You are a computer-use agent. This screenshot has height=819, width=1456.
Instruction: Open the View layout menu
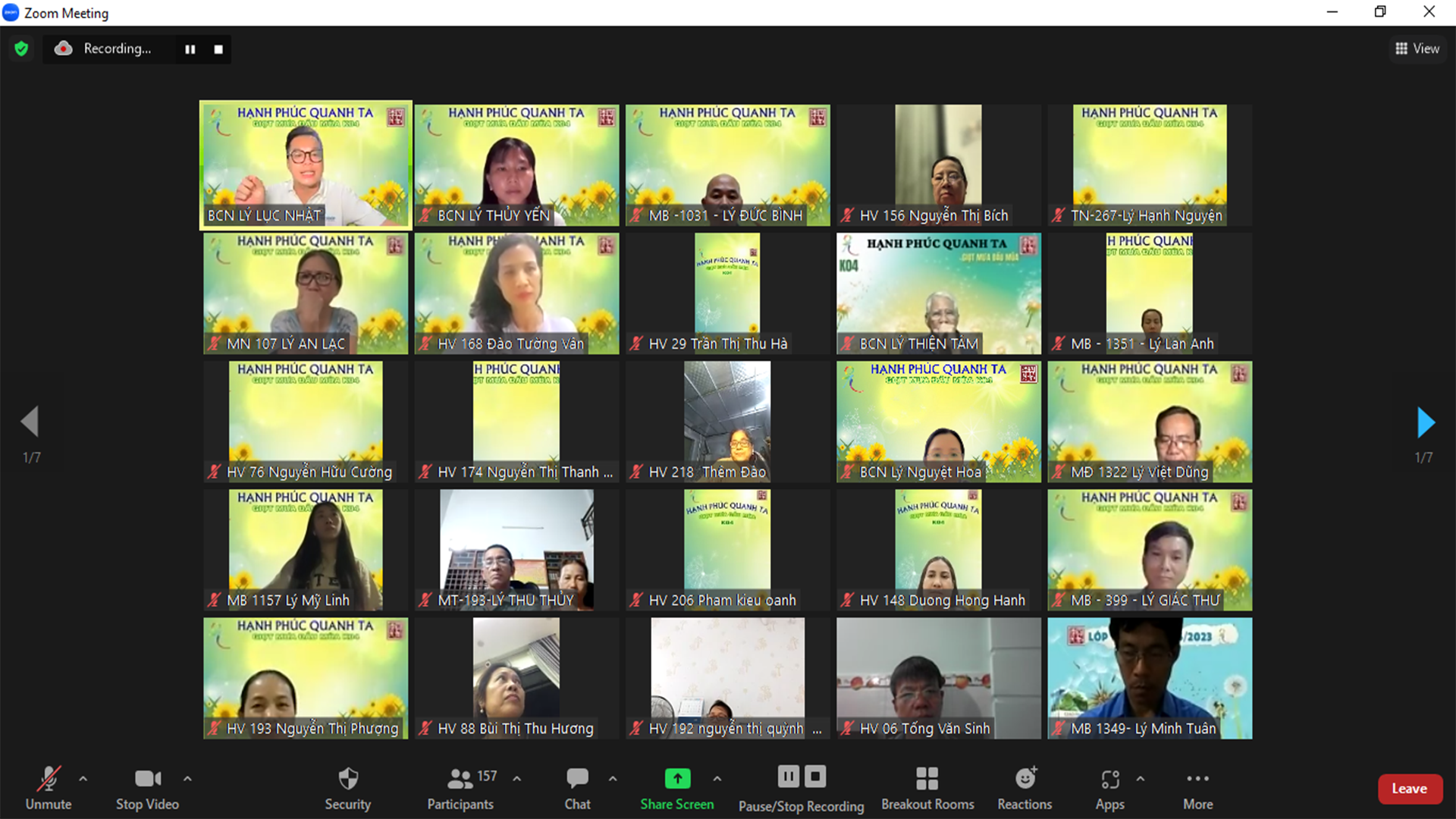click(x=1417, y=49)
